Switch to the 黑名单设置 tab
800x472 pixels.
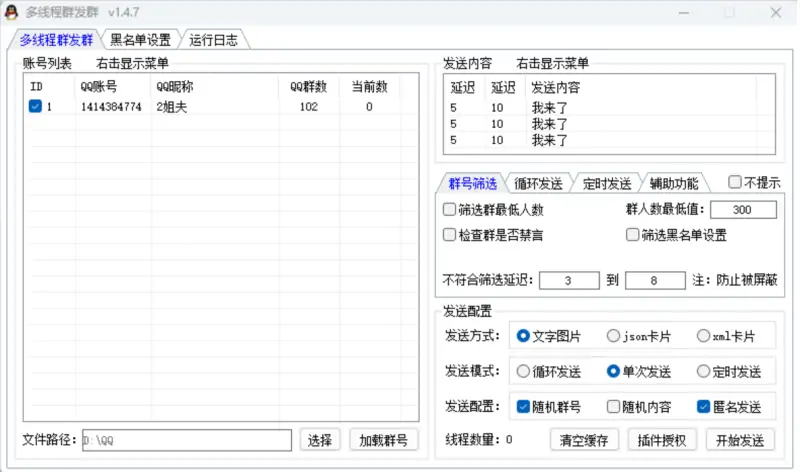click(140, 40)
